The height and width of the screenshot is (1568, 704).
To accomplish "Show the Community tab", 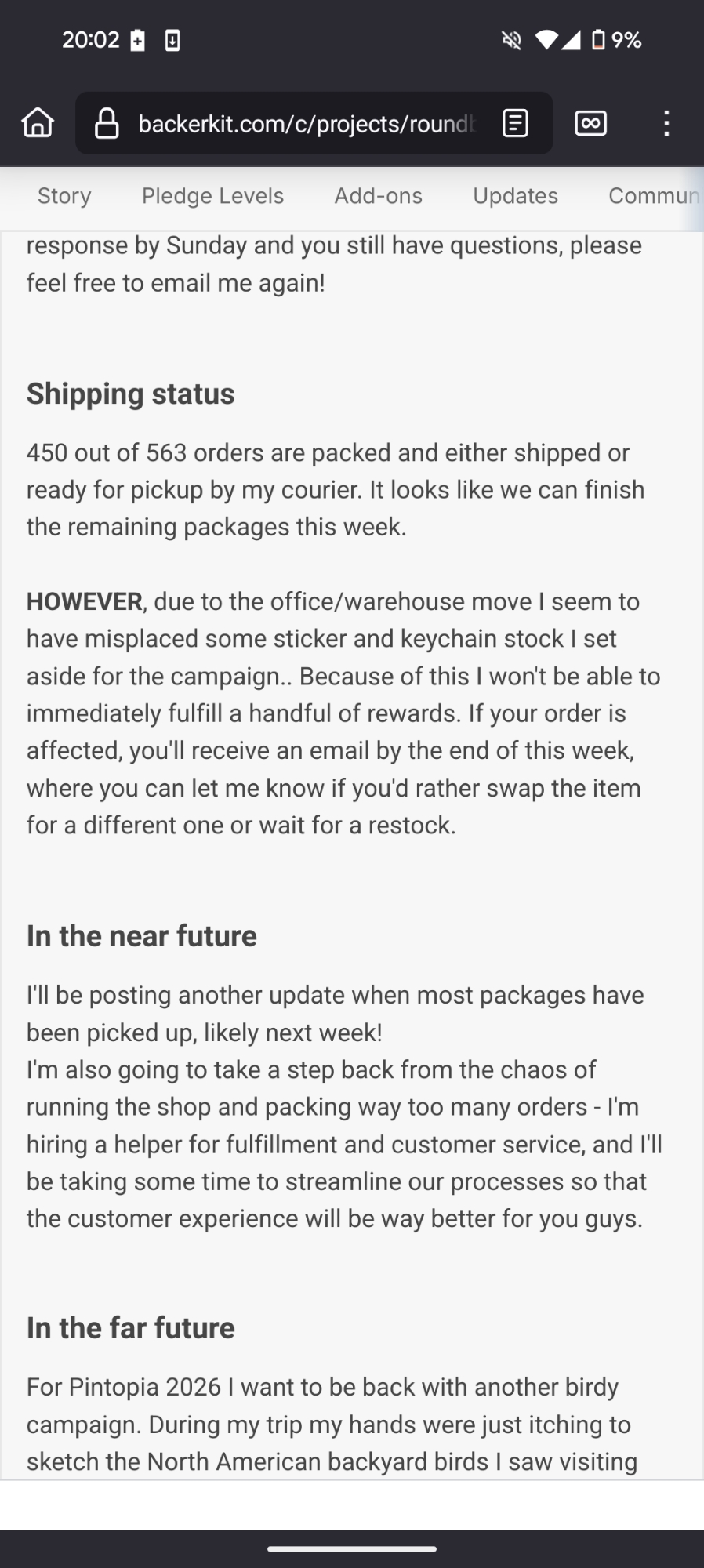I will tap(654, 196).
